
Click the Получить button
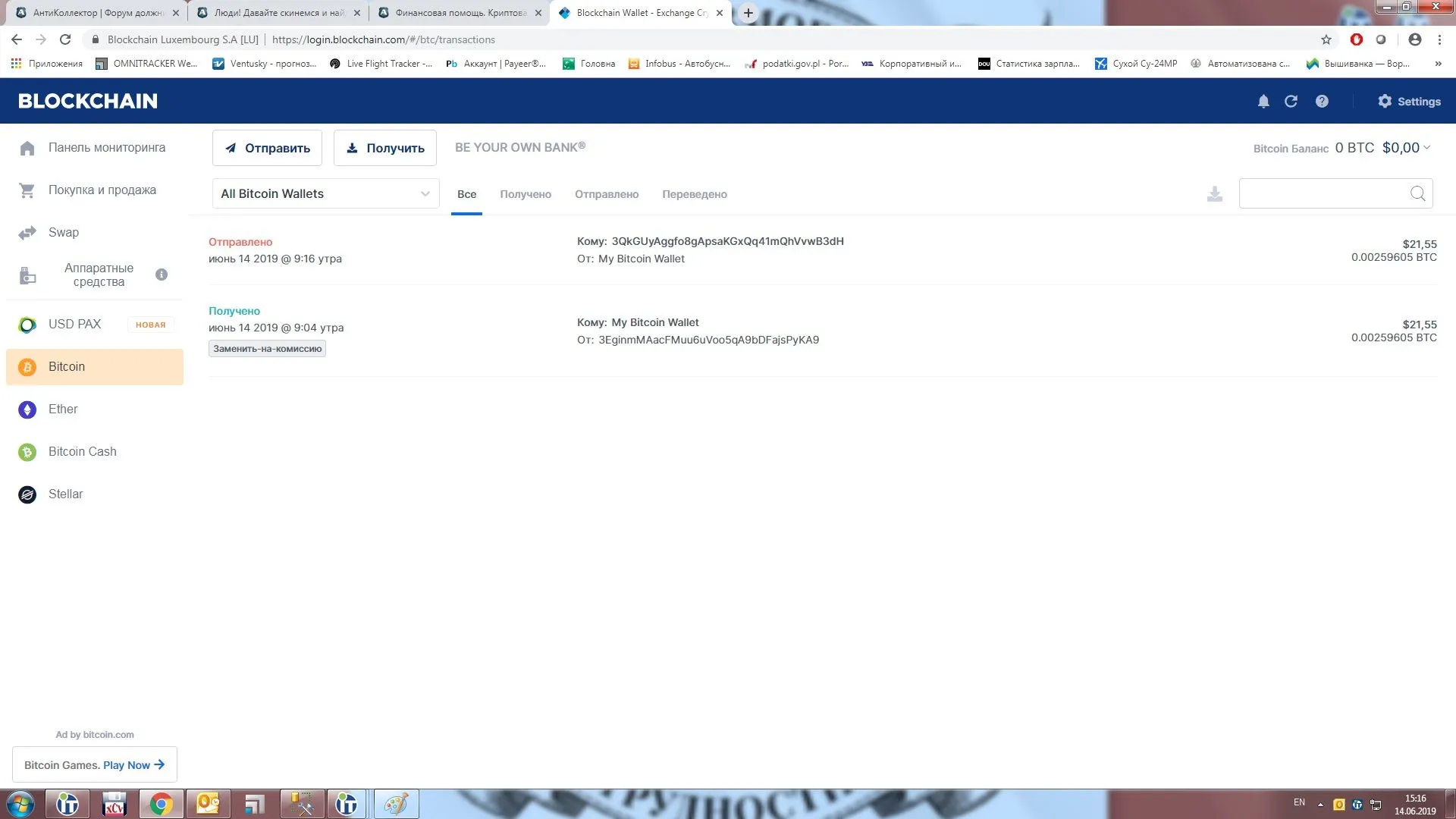(x=385, y=148)
